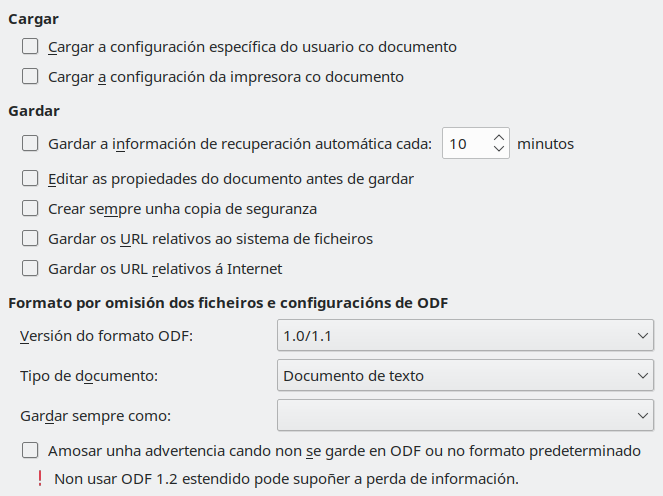Enable 'Crear sempre unha copia de seguranza'
663x496 pixels.
[30, 209]
